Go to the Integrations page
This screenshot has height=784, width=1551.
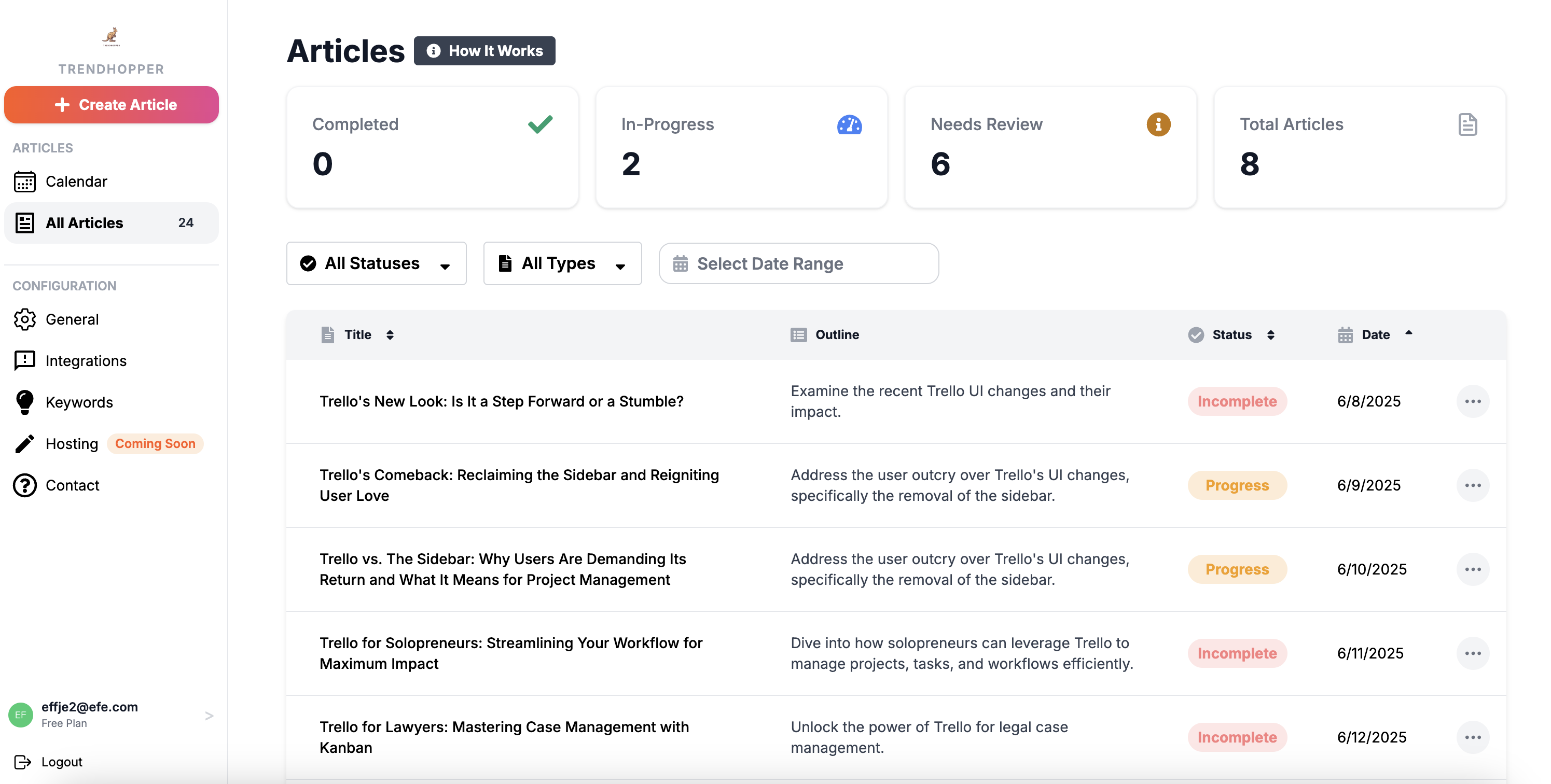(x=112, y=361)
